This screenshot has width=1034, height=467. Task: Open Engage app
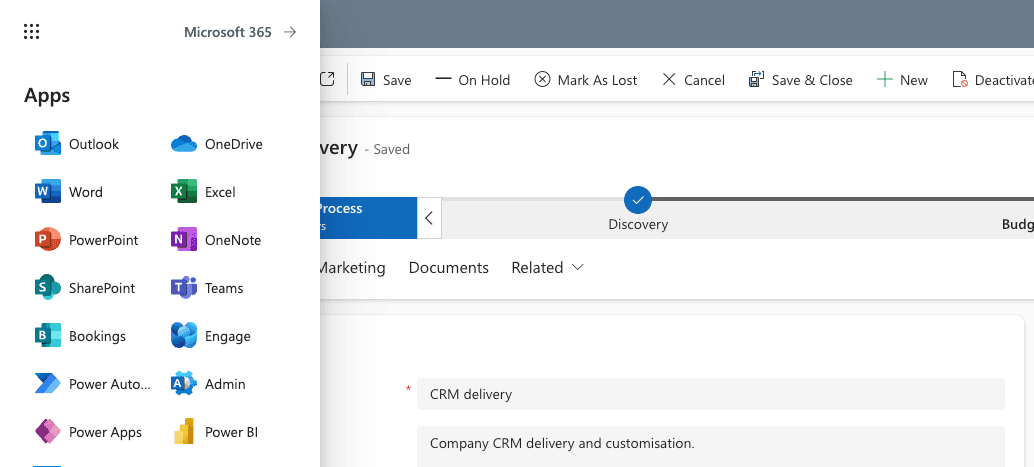[x=210, y=336]
